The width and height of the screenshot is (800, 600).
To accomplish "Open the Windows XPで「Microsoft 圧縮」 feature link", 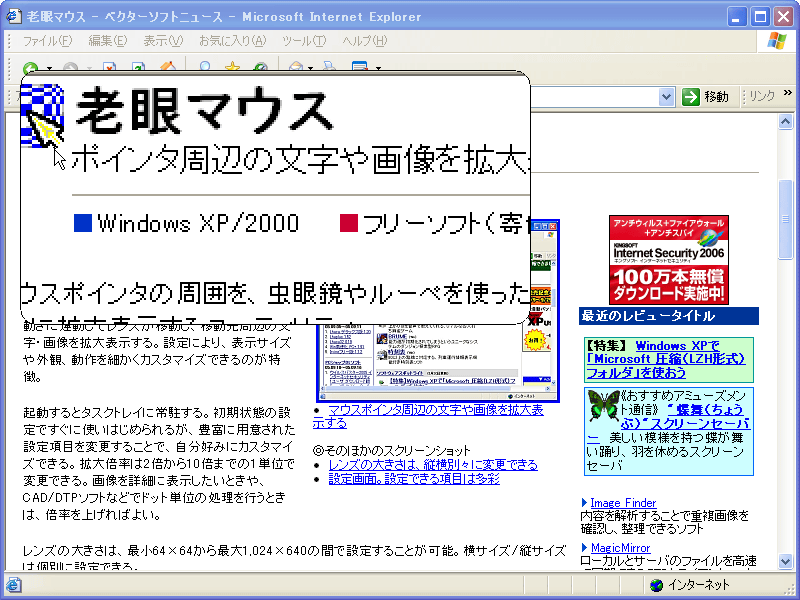I will pyautogui.click(x=666, y=359).
